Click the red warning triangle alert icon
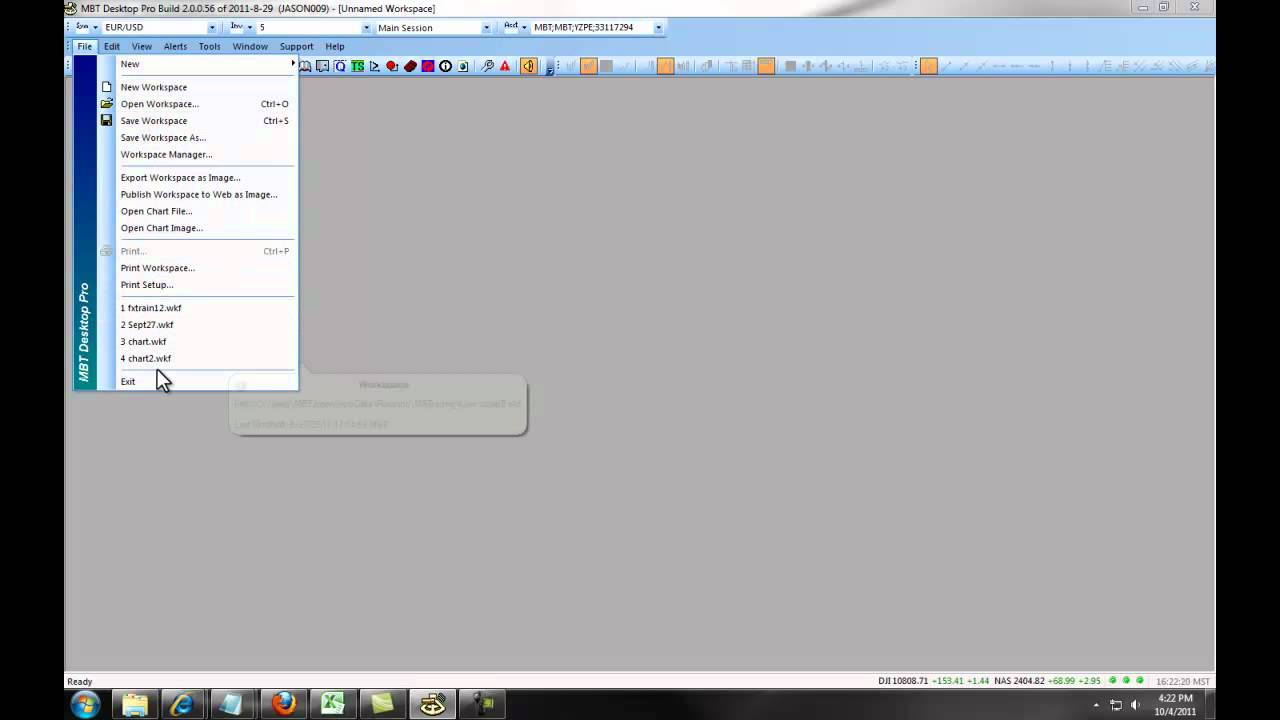Screen dimensions: 1280x720 505,66
